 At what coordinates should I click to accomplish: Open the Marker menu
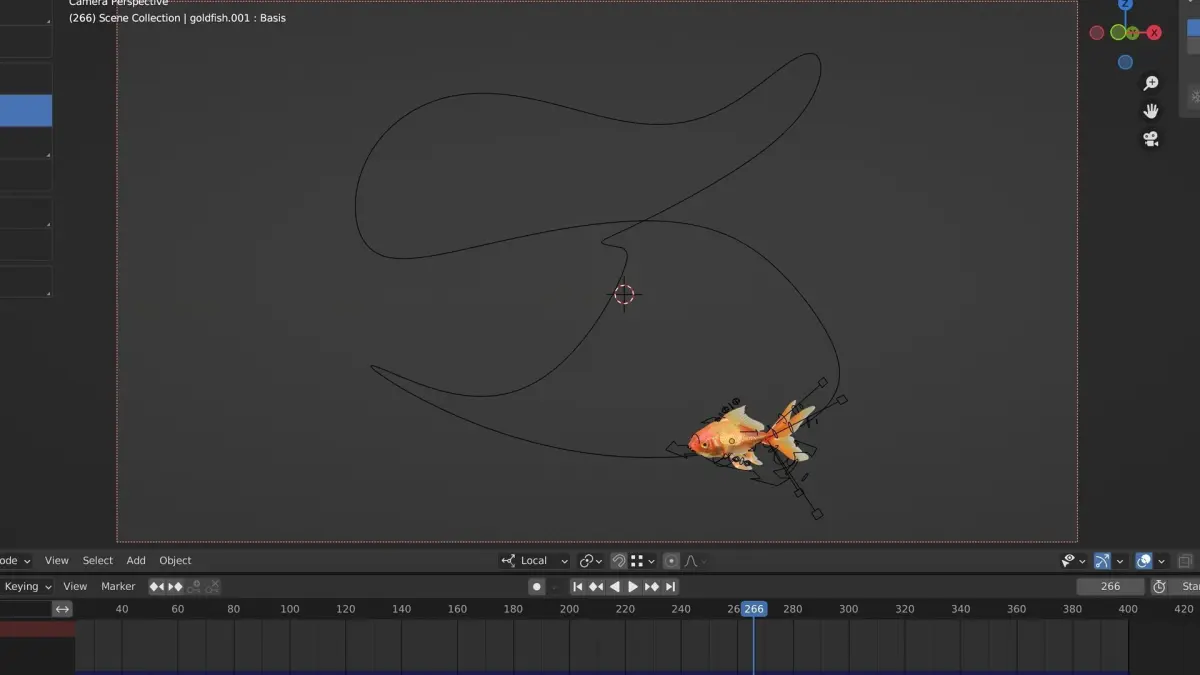[118, 587]
